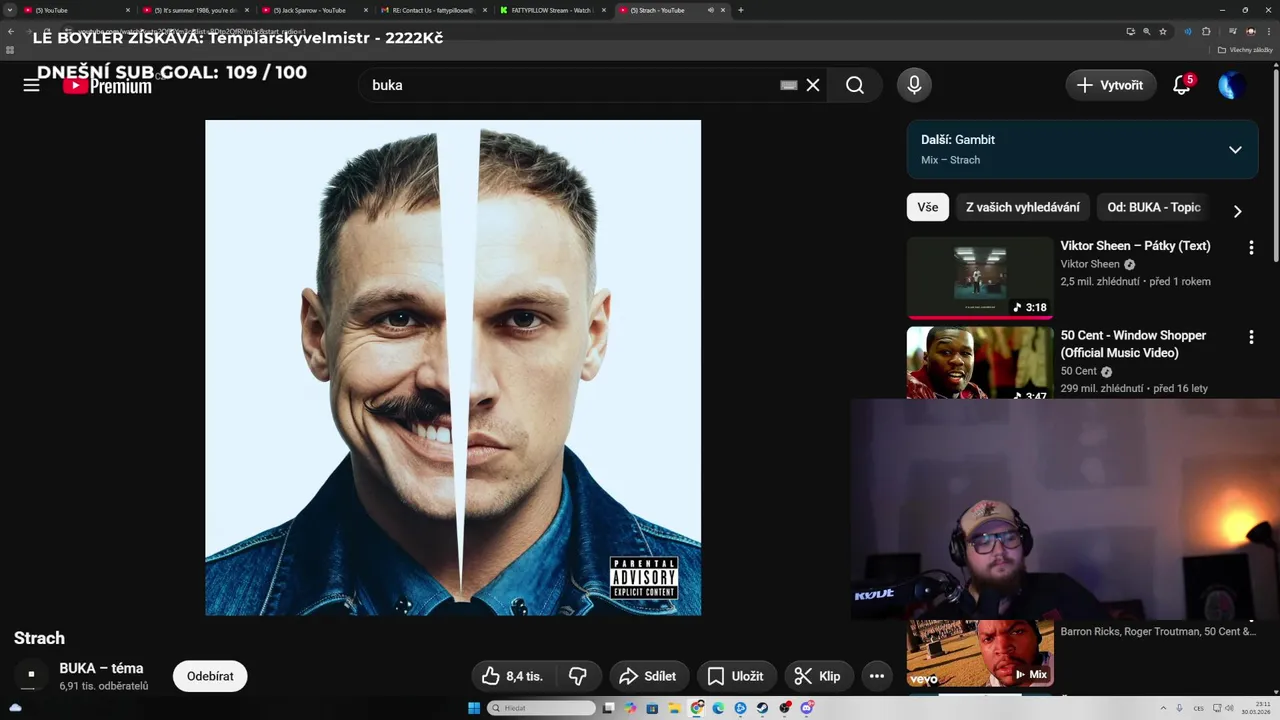Screen dimensions: 1280x720
Task: Click the CES keyboard language indicator
Action: pos(1198,708)
